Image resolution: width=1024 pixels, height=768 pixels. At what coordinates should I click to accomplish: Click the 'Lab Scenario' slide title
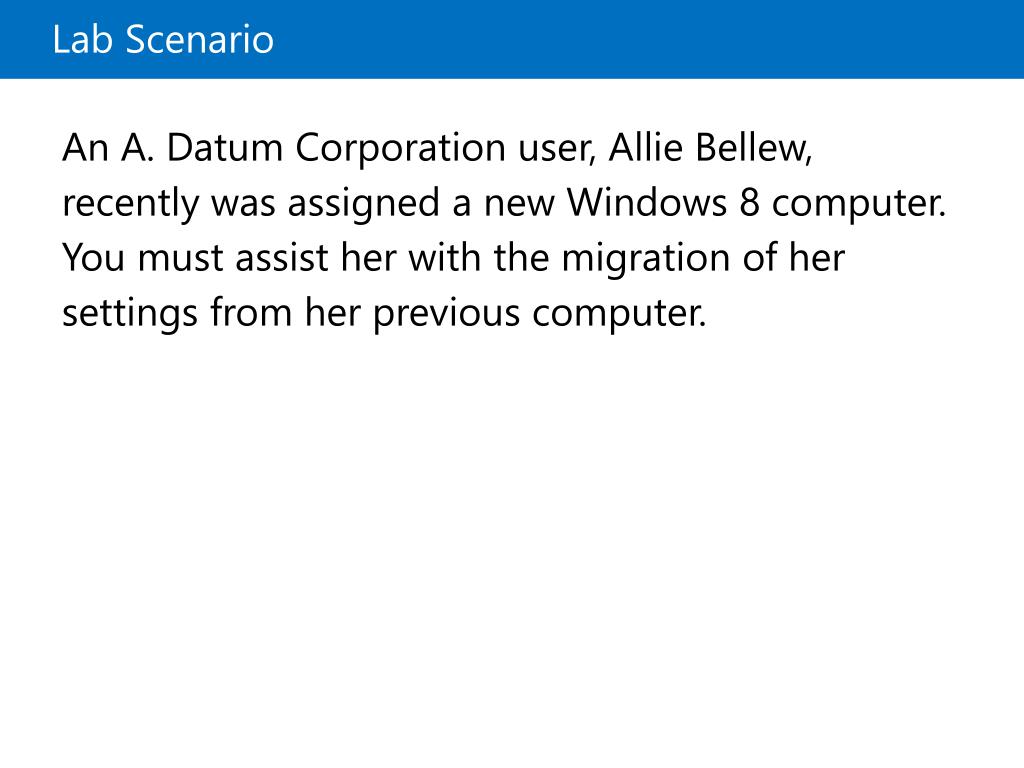pyautogui.click(x=163, y=39)
